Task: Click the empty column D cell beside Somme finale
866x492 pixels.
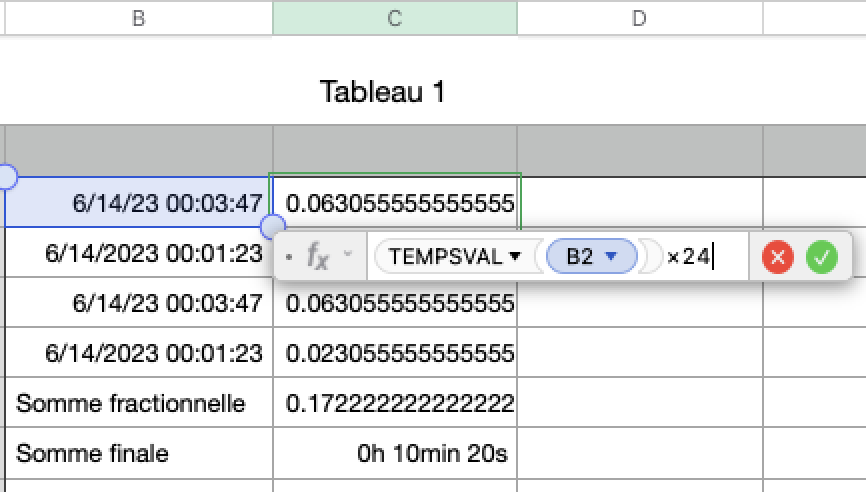Action: tap(640, 454)
